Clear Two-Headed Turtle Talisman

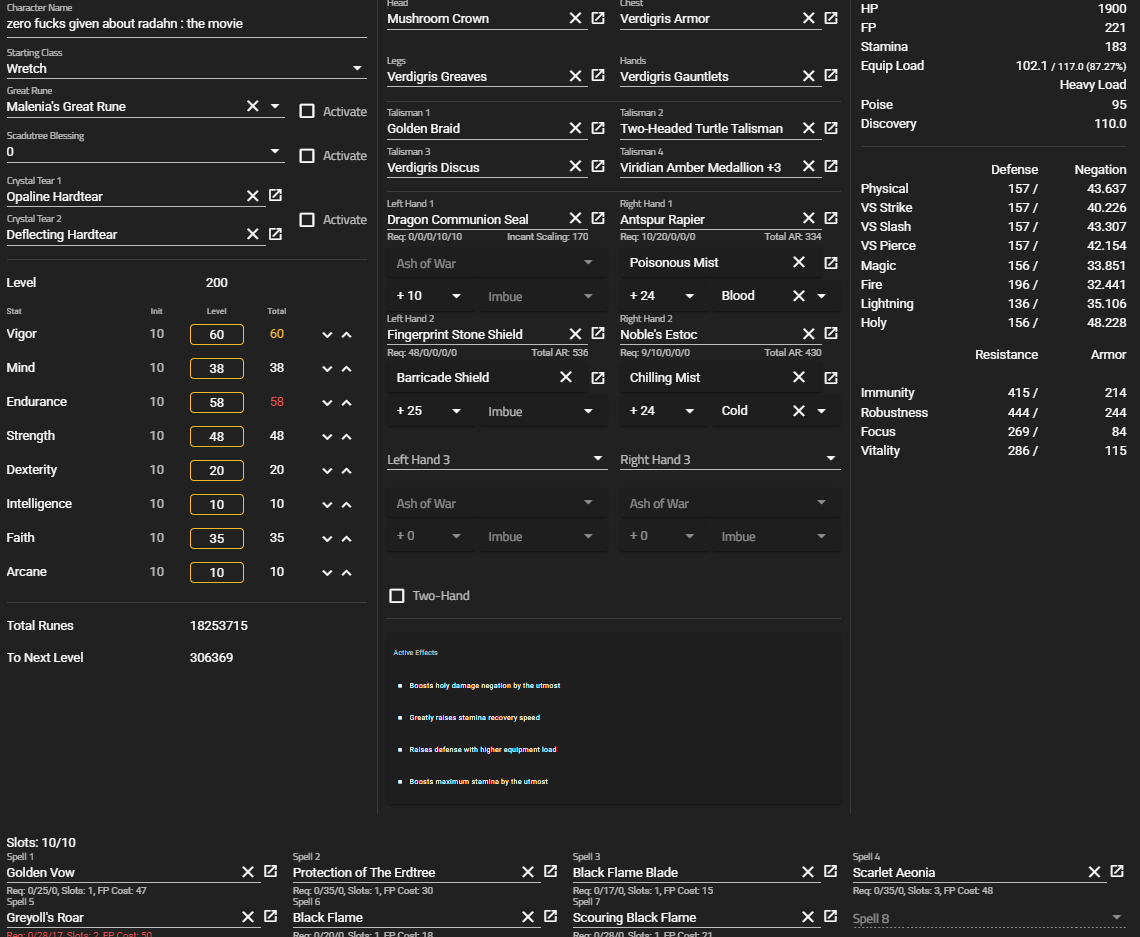click(x=808, y=128)
